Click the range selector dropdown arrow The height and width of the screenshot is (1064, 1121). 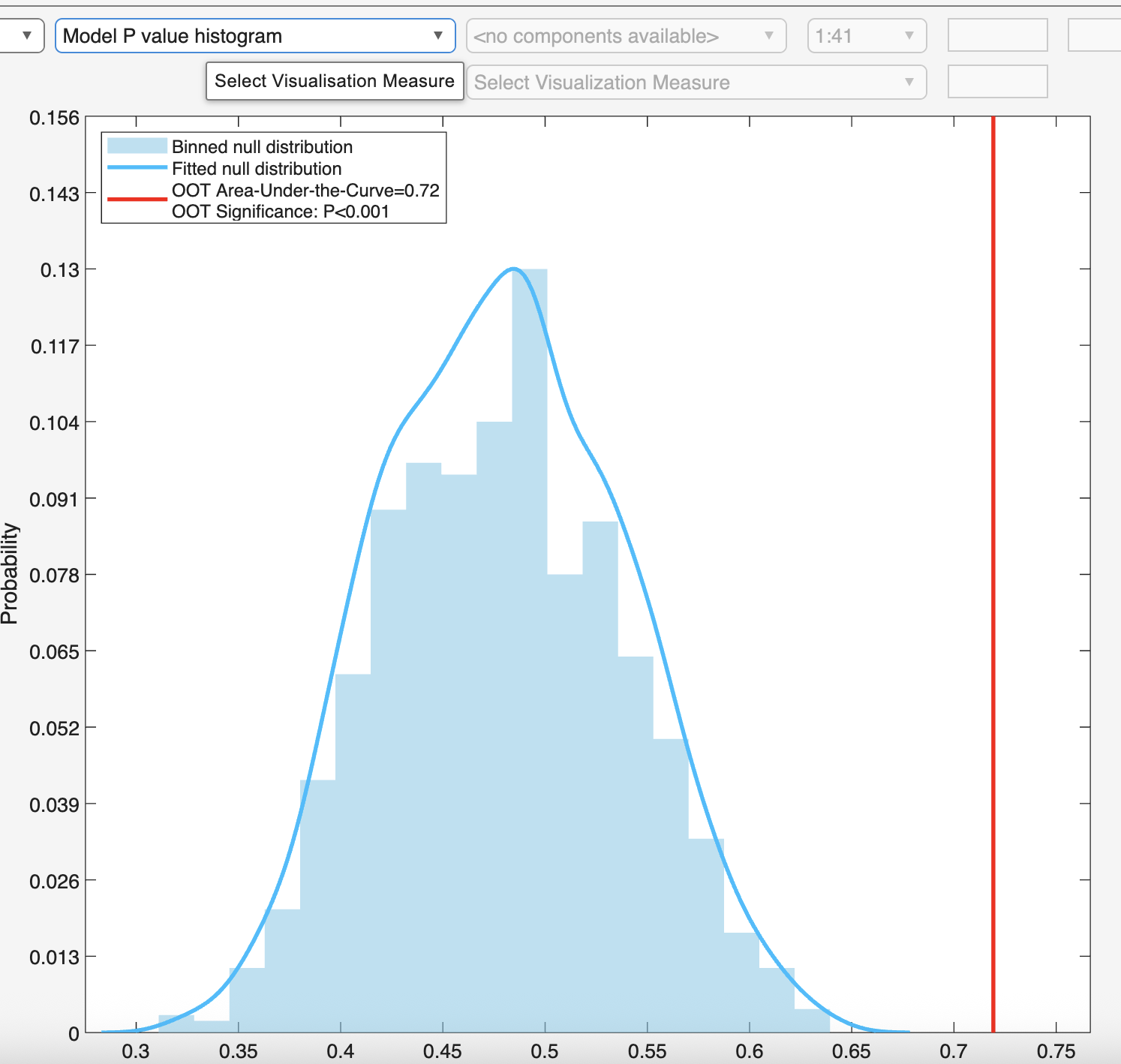coord(909,35)
